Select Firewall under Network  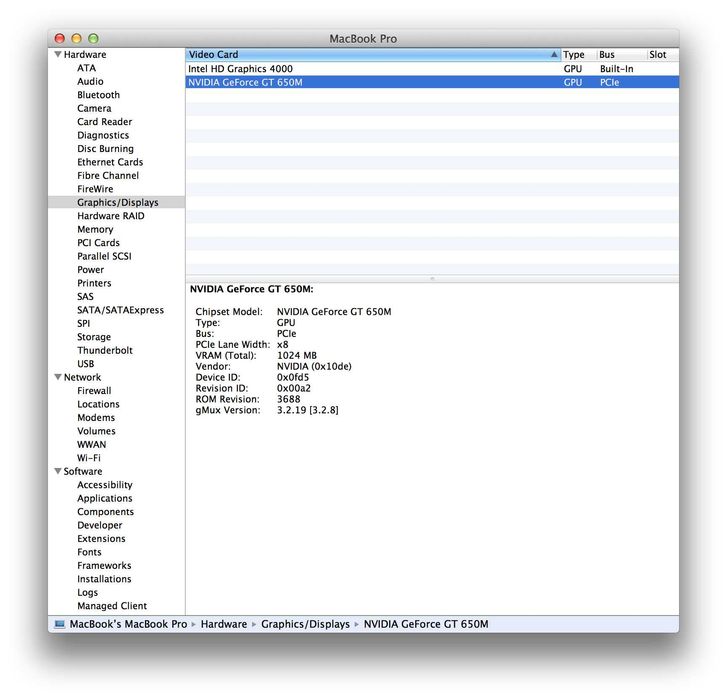(94, 390)
